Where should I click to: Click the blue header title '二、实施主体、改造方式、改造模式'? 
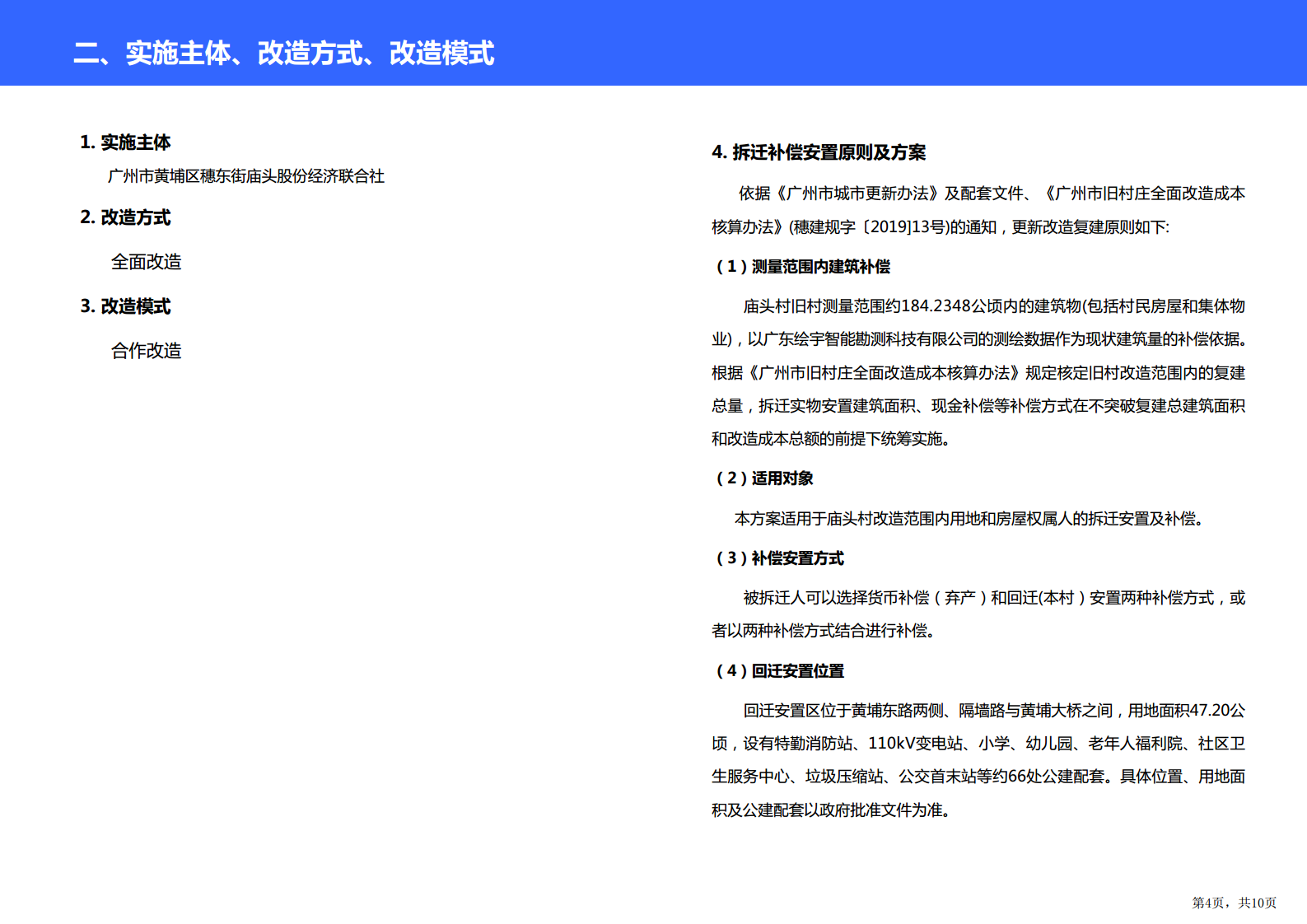coord(283,53)
